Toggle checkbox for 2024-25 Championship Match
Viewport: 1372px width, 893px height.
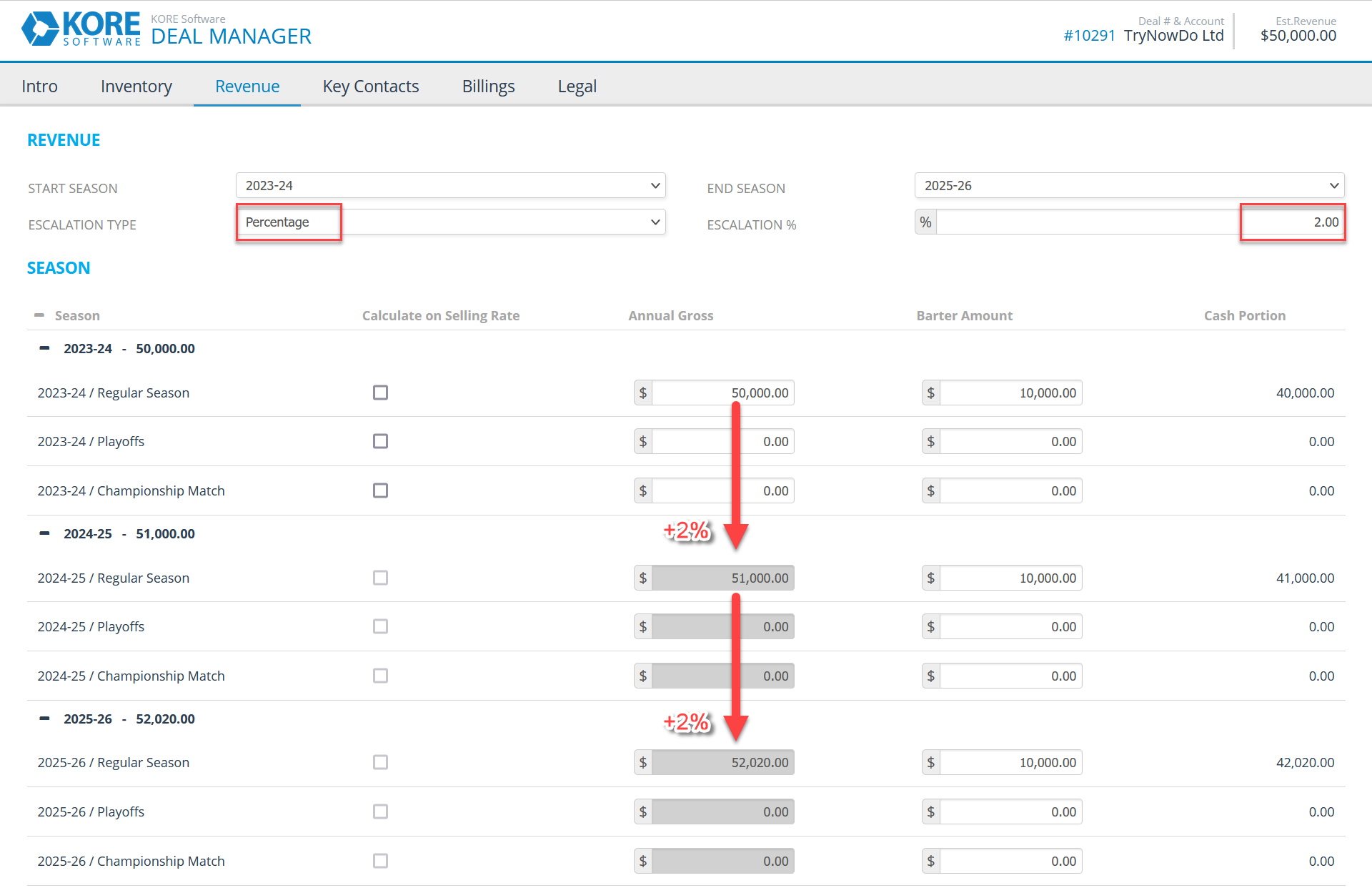click(x=380, y=676)
